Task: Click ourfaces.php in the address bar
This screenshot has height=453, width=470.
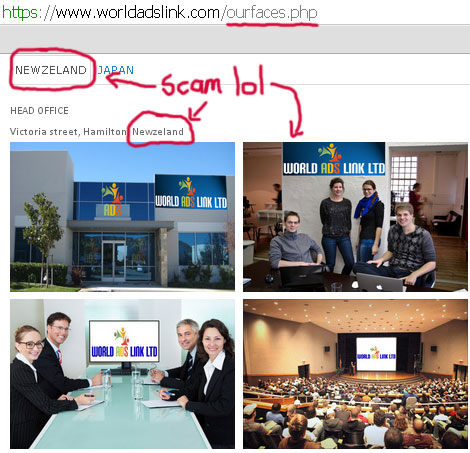Action: click(x=272, y=13)
